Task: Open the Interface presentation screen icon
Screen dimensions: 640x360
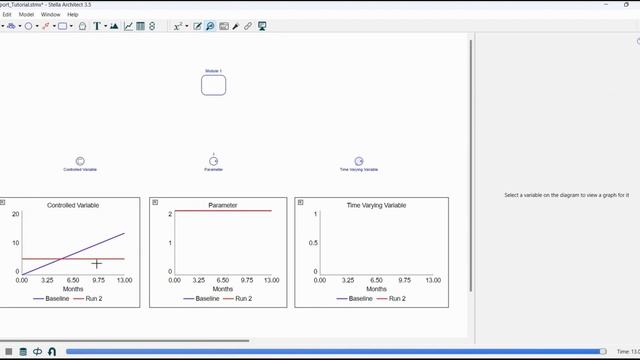Action: 262,26
